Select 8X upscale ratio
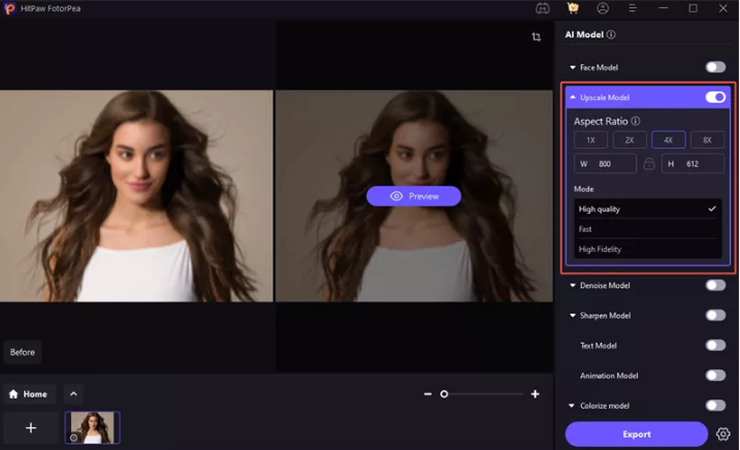The width and height of the screenshot is (740, 450). coord(707,140)
